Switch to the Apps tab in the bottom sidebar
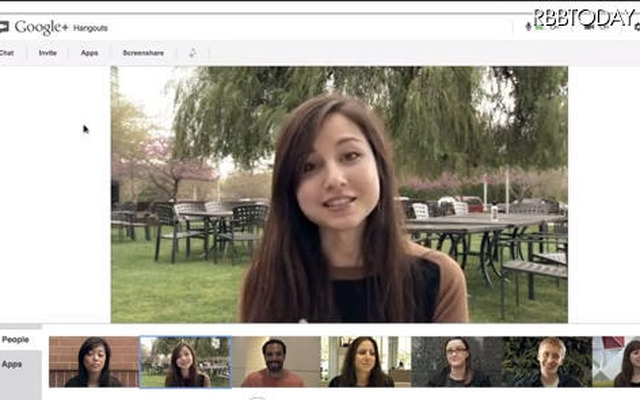The height and width of the screenshot is (400, 640). pos(12,364)
